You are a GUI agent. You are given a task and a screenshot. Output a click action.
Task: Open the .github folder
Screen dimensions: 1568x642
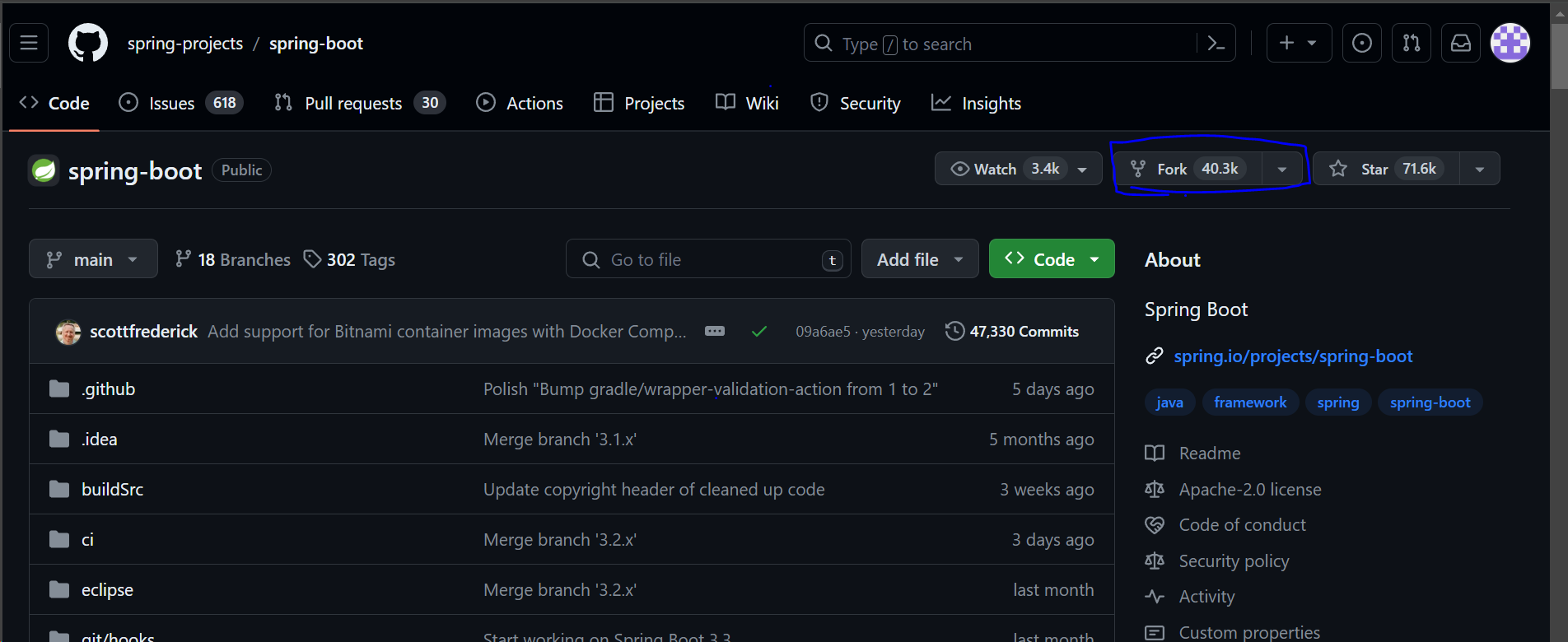[x=108, y=388]
